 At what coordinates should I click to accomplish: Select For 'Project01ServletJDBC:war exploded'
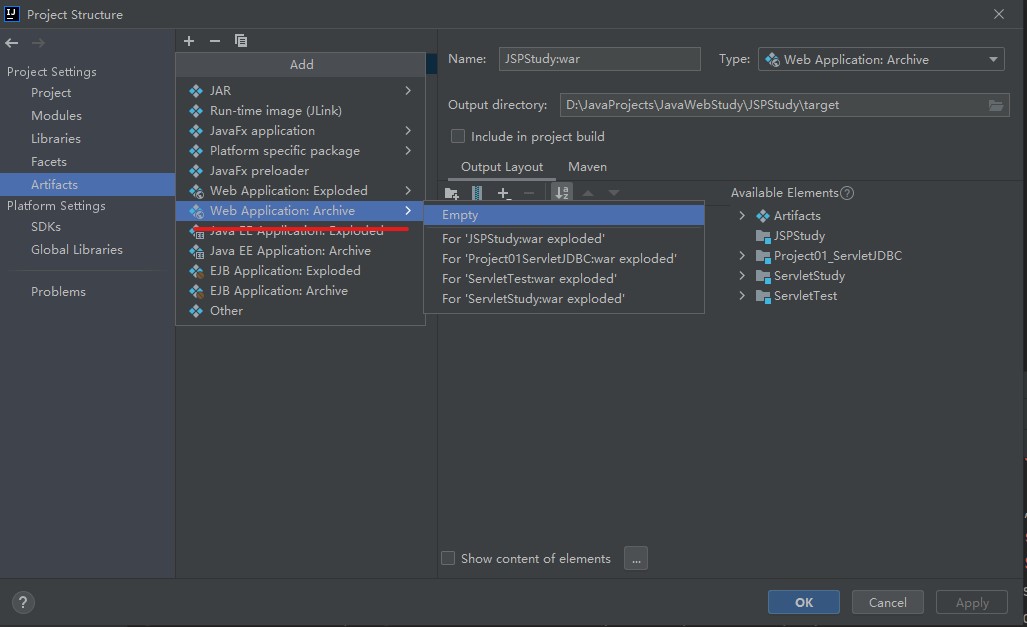(x=564, y=259)
